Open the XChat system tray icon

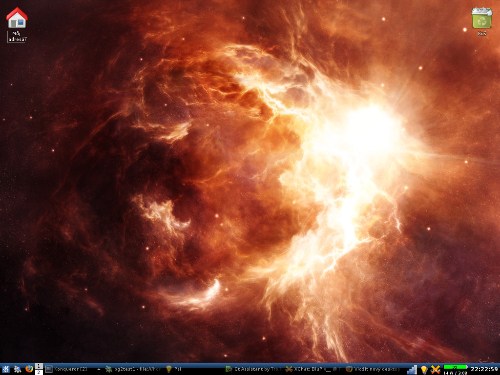[435, 369]
